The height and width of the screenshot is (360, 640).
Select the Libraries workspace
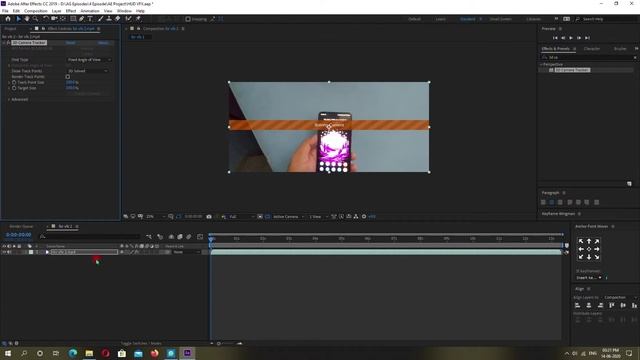pos(533,19)
